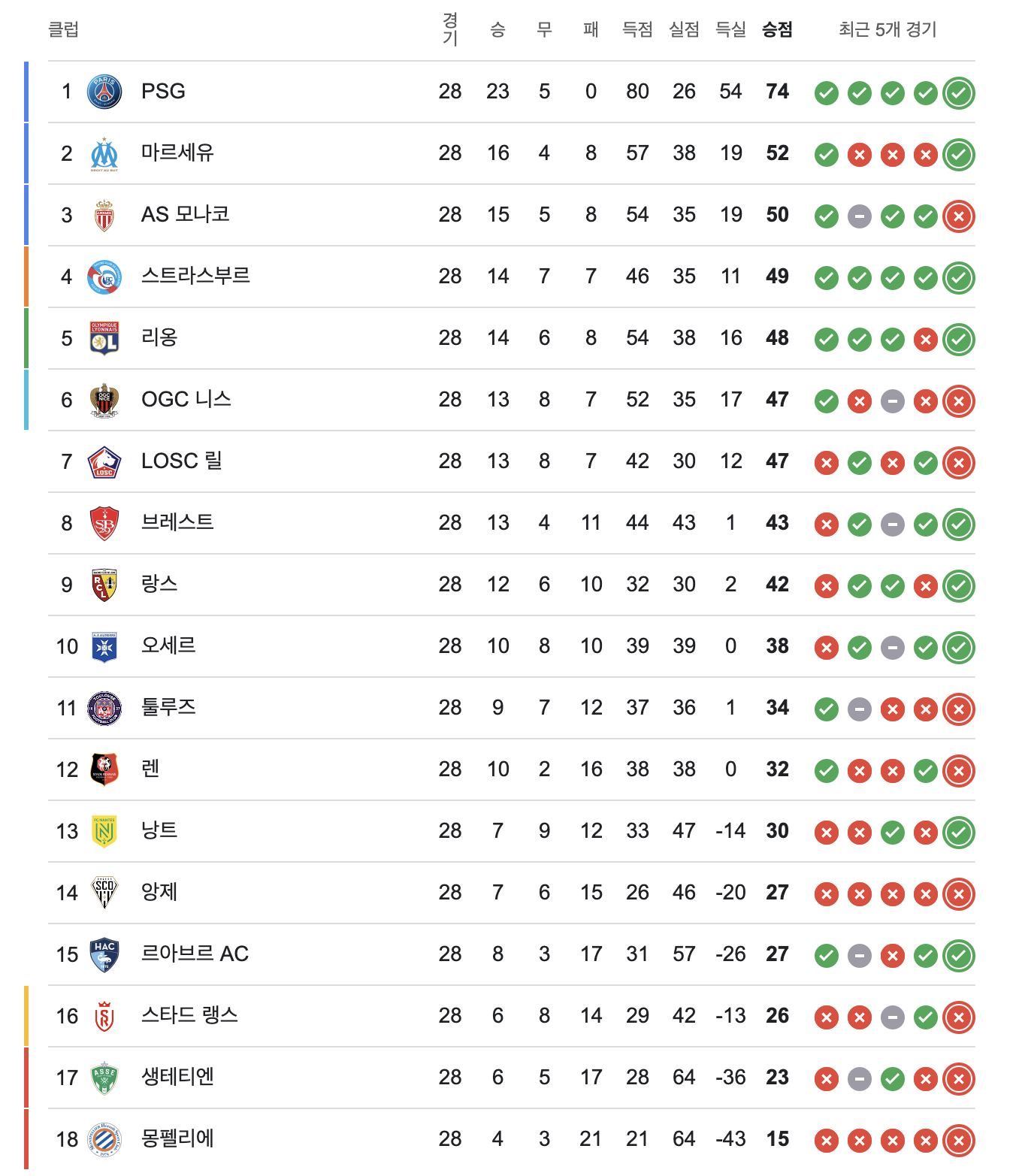The height and width of the screenshot is (1176, 1019).
Task: Click the LOSC Lille club logo
Action: click(x=104, y=462)
